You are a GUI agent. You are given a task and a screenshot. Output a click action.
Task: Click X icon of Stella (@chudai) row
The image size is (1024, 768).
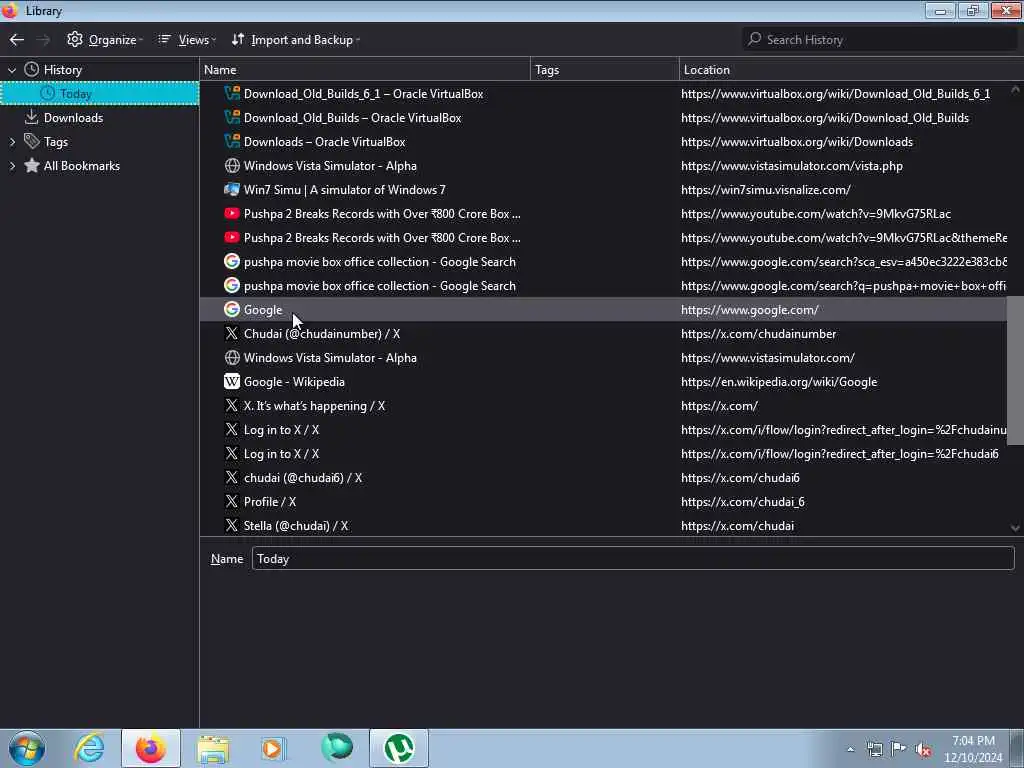tap(232, 526)
